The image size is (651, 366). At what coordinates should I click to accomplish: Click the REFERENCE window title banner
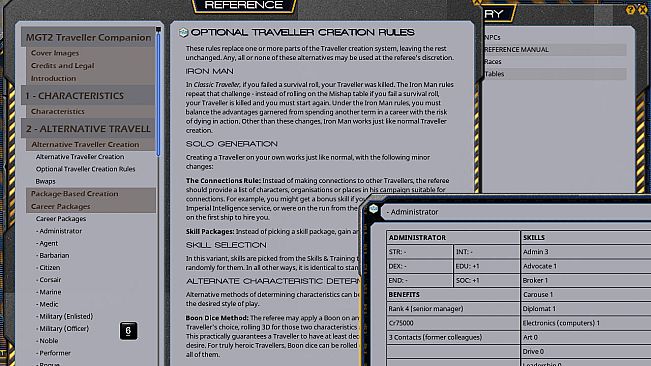tap(244, 5)
